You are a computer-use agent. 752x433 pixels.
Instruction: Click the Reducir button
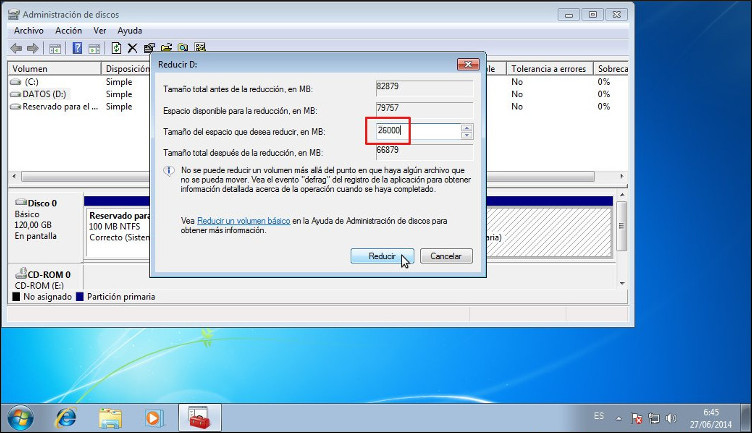click(382, 256)
